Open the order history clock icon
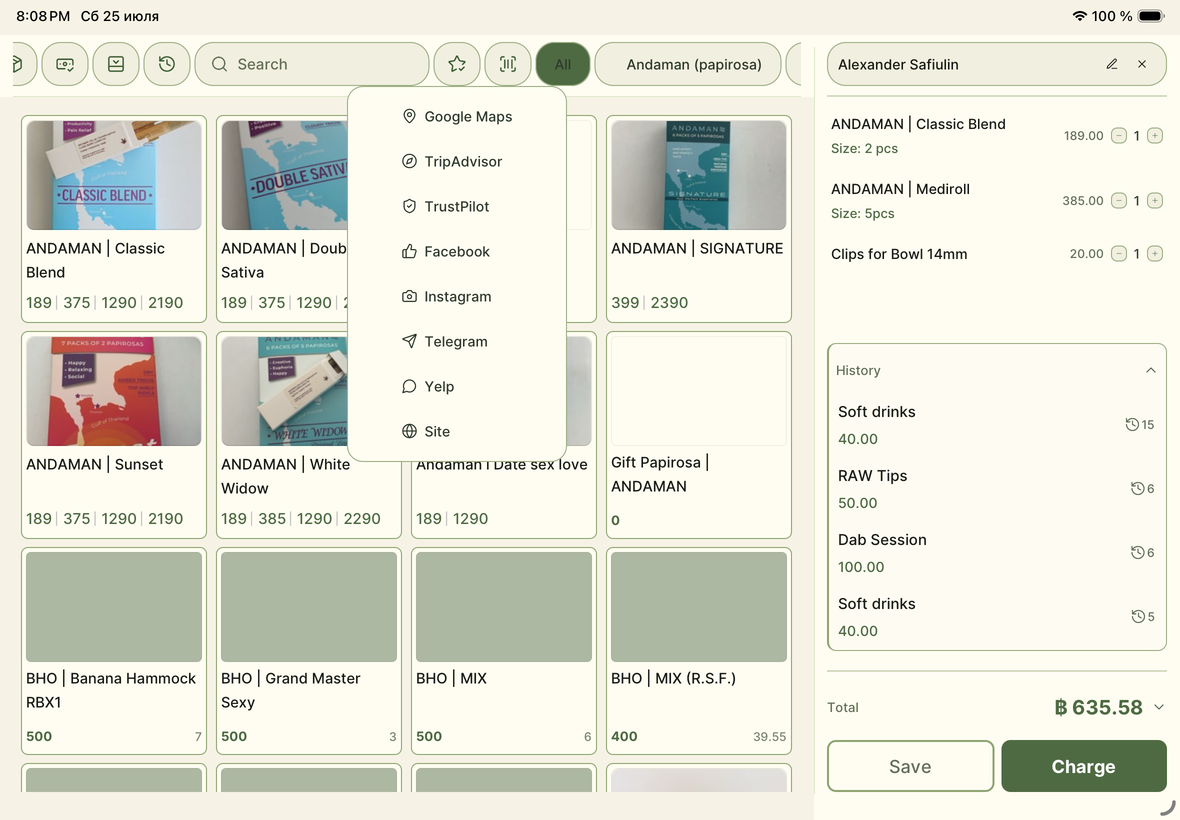Screen dimensions: 1180x820 click(x=167, y=65)
